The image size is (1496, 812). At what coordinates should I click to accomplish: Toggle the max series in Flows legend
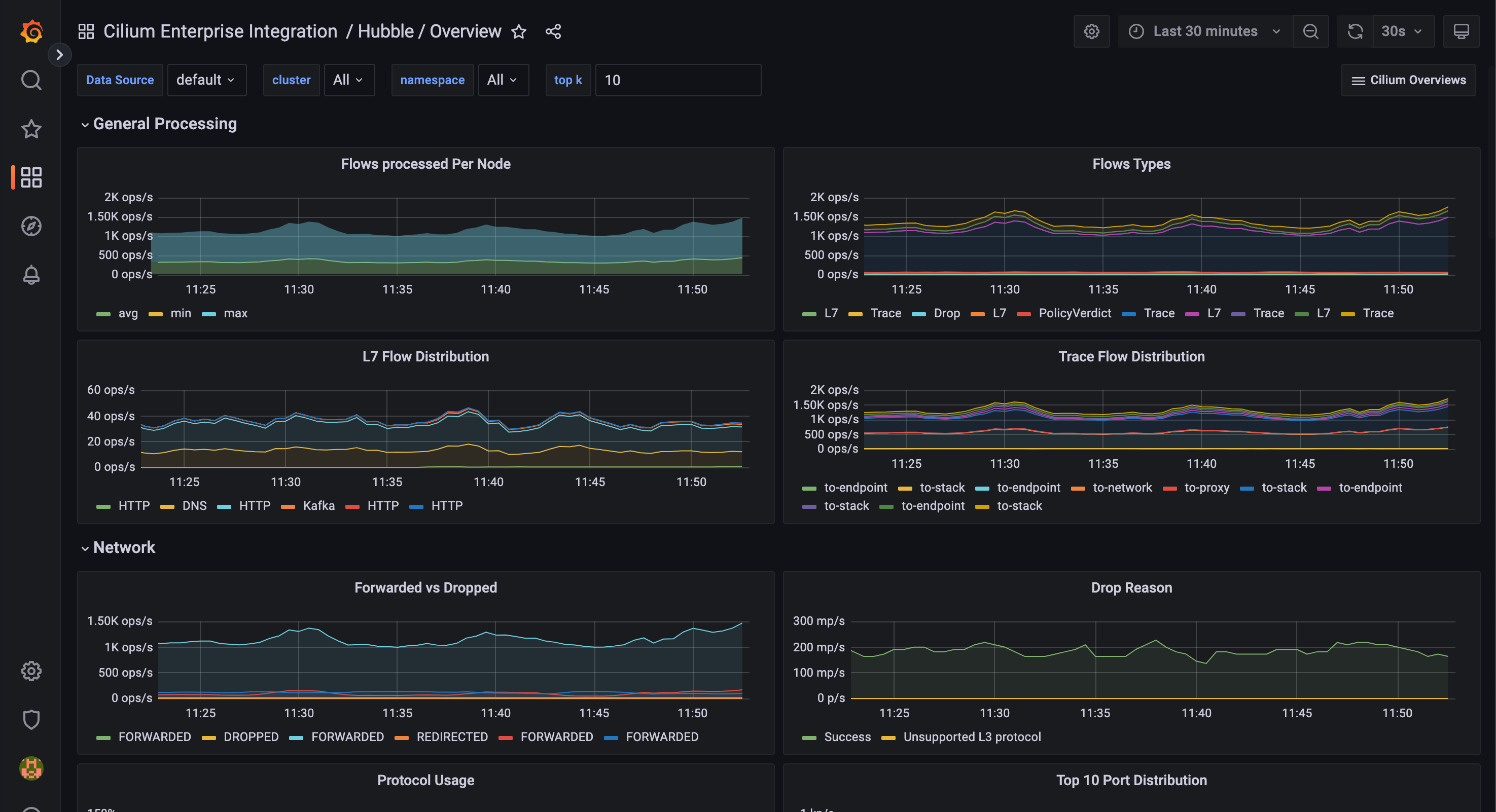pyautogui.click(x=235, y=313)
